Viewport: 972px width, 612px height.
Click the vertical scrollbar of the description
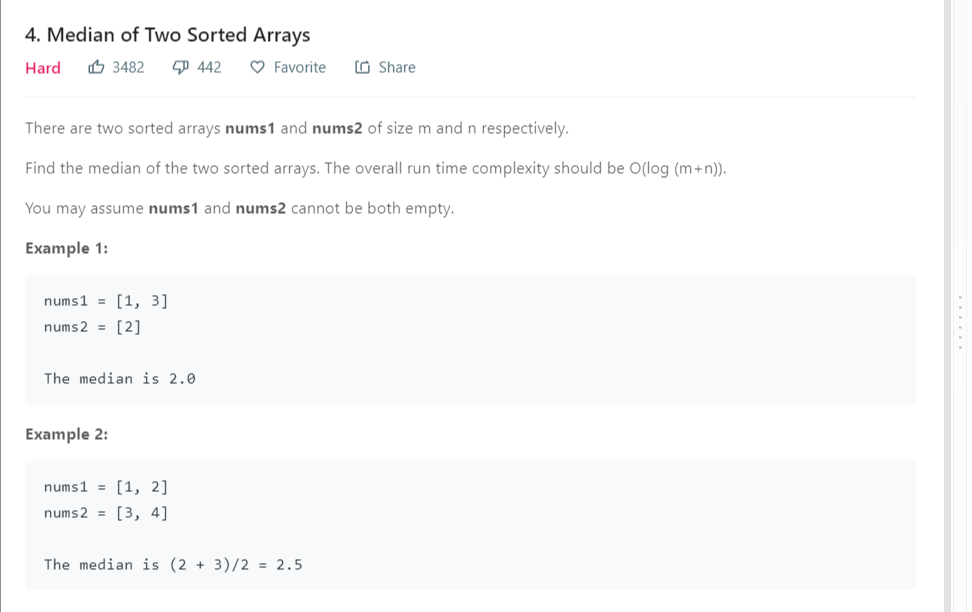(x=948, y=300)
